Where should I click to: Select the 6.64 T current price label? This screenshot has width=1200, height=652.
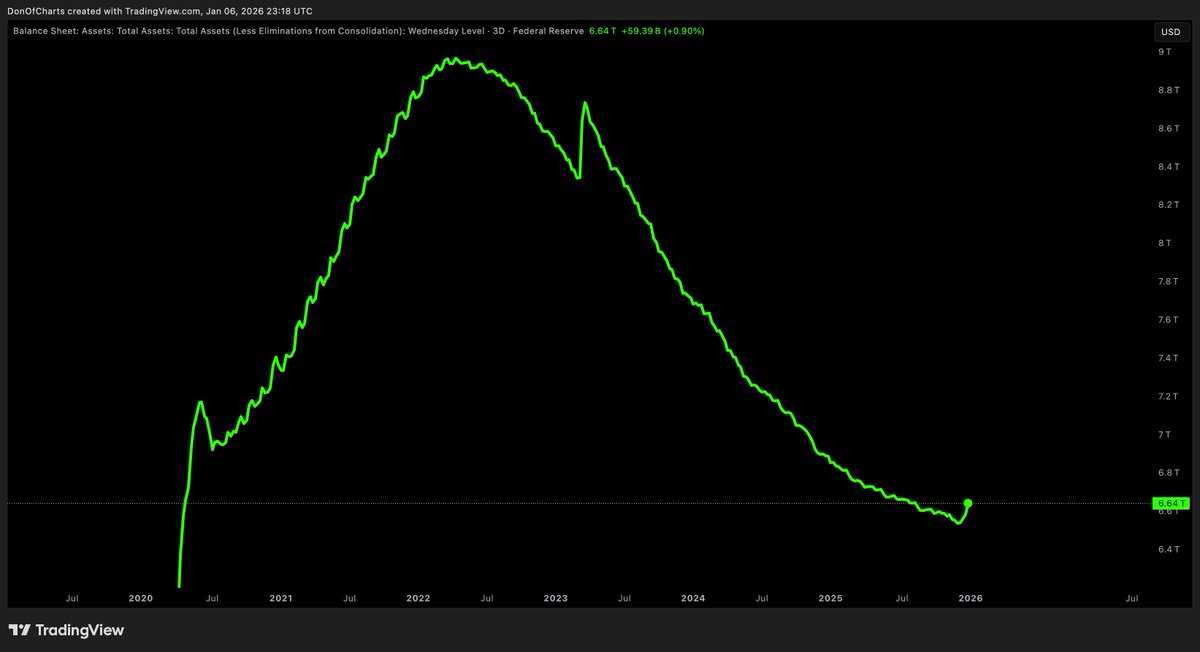pyautogui.click(x=1168, y=503)
